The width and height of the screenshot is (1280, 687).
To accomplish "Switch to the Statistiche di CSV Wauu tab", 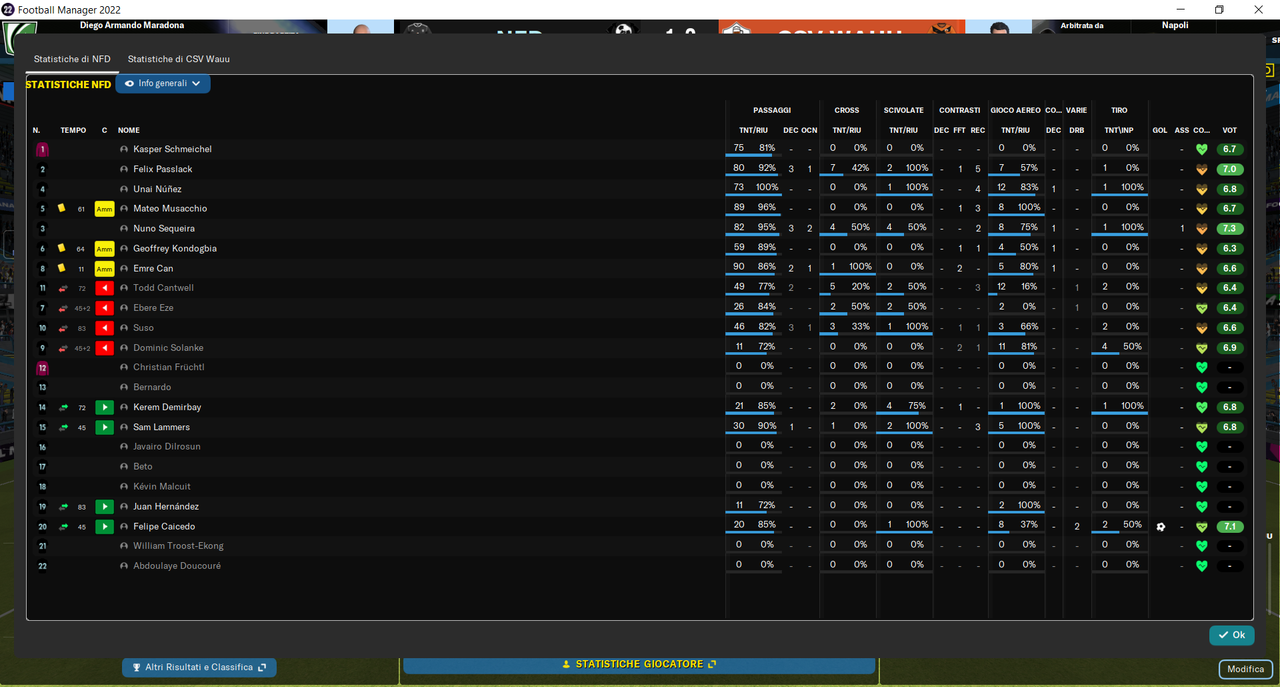I will [x=178, y=59].
